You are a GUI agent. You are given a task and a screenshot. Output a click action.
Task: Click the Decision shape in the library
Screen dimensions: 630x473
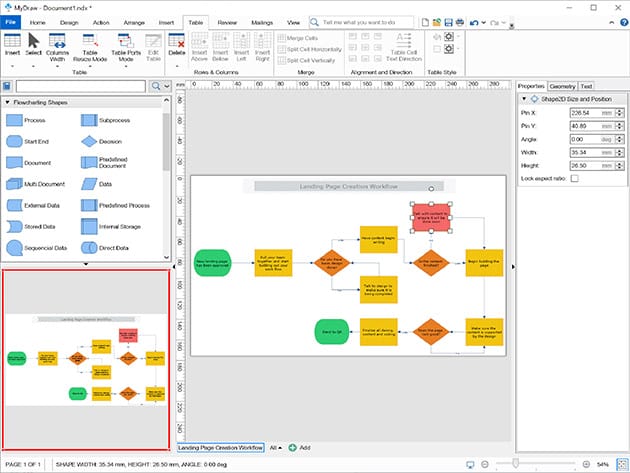89,141
